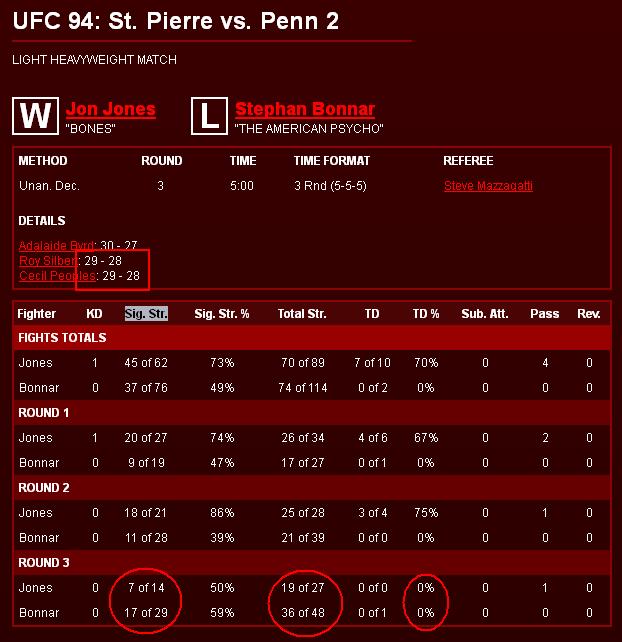Click the Pass column header
The height and width of the screenshot is (642, 622).
click(545, 314)
